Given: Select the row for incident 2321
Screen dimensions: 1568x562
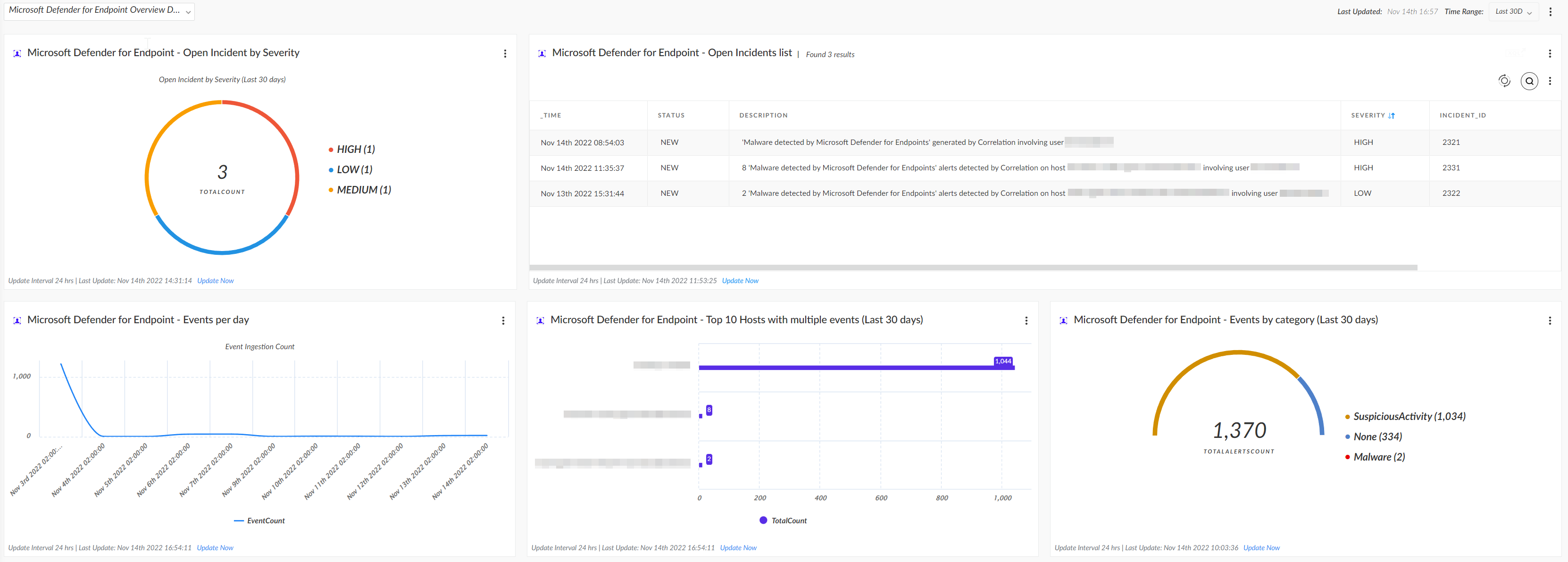Looking at the screenshot, I should click(1045, 143).
